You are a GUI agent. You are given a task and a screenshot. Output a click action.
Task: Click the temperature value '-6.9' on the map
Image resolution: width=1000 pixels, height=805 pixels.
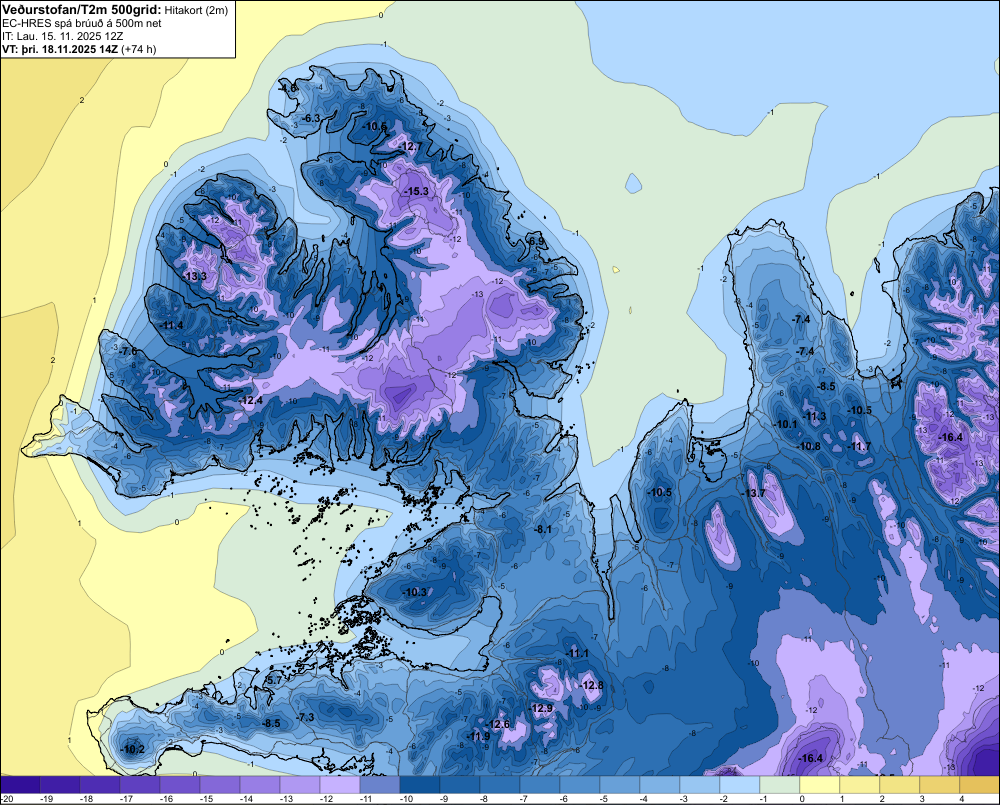[537, 240]
